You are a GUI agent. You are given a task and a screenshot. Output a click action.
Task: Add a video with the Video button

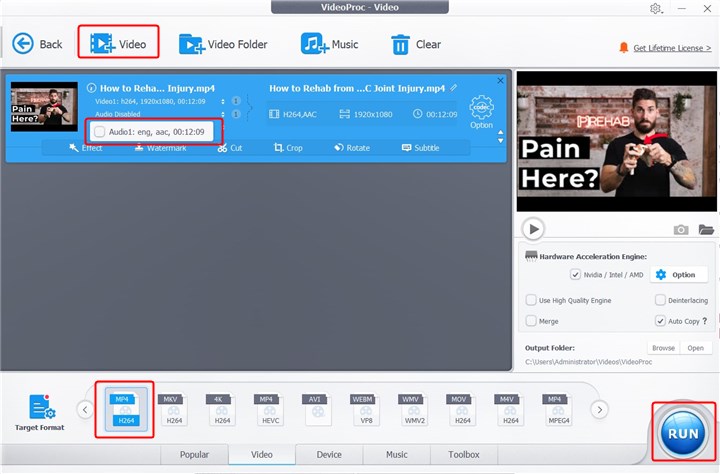tap(118, 44)
